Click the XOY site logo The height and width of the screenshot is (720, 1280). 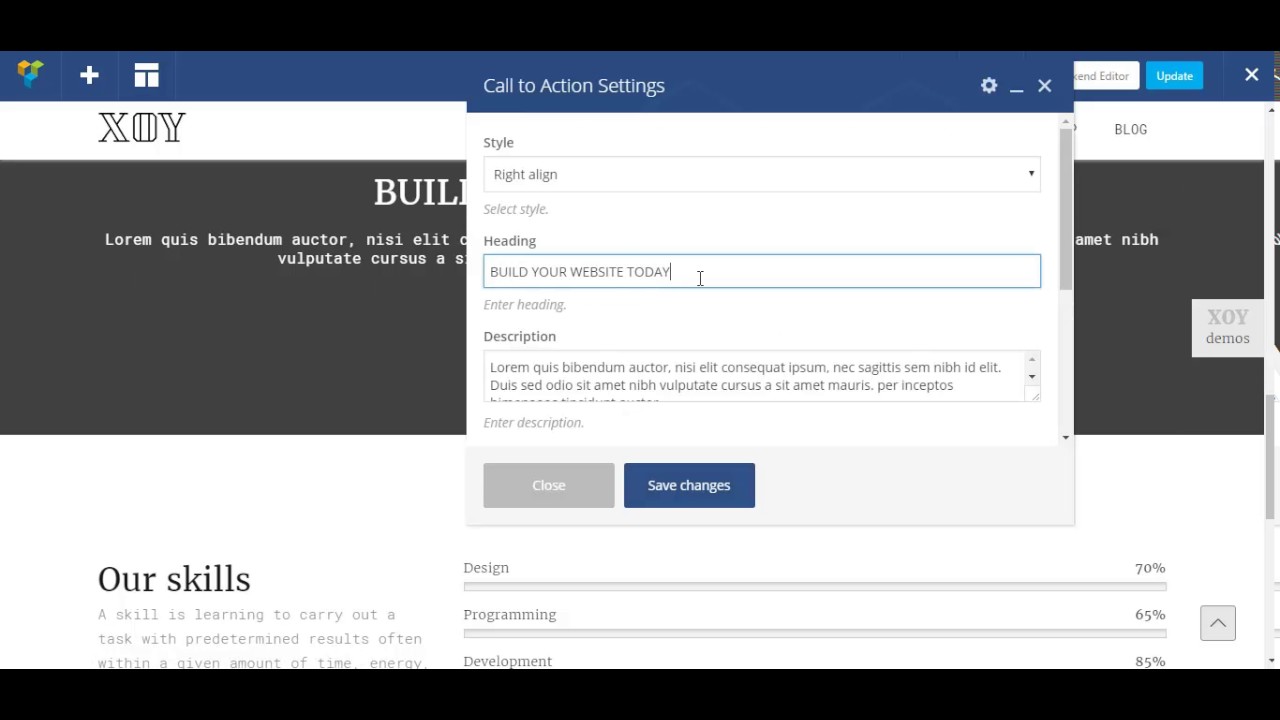(142, 128)
